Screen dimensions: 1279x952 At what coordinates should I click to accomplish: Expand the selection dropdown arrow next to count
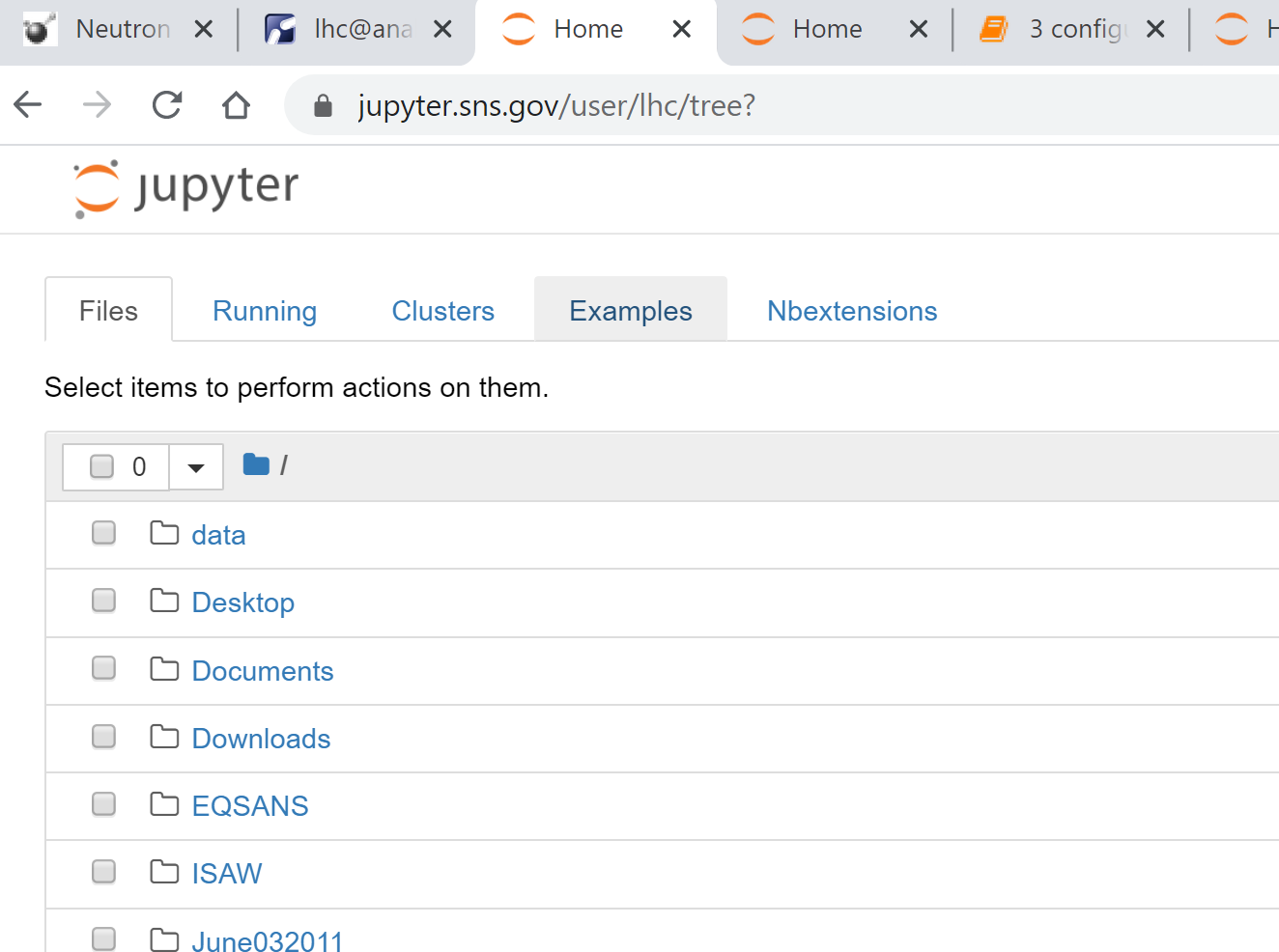tap(196, 467)
